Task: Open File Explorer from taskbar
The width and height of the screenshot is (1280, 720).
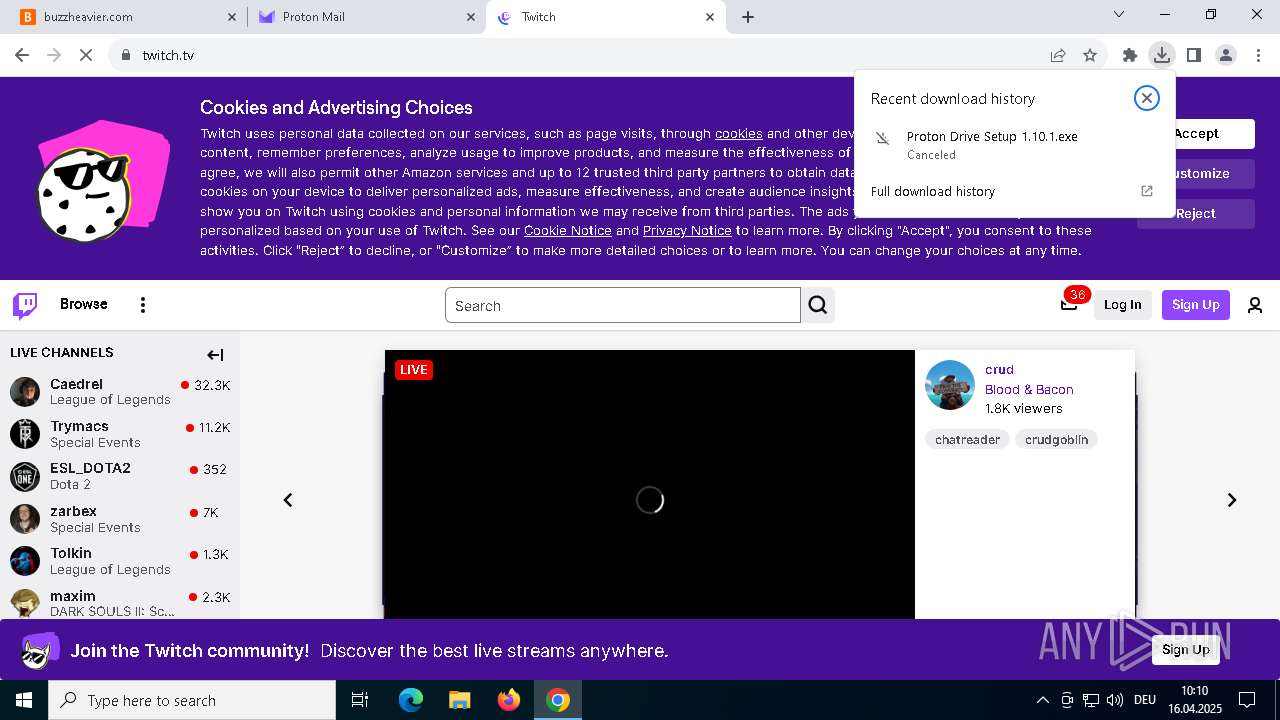Action: pyautogui.click(x=459, y=700)
